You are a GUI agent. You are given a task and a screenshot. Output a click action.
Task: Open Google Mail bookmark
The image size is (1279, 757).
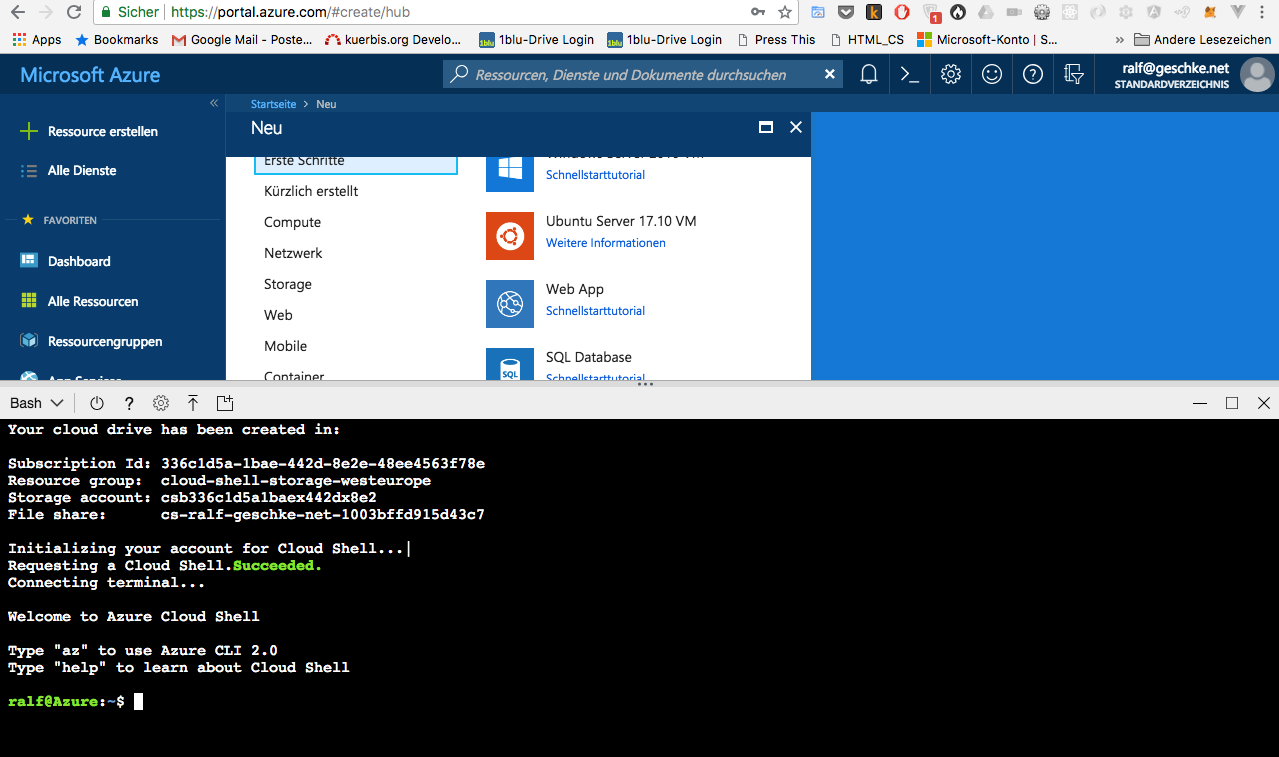click(x=243, y=40)
